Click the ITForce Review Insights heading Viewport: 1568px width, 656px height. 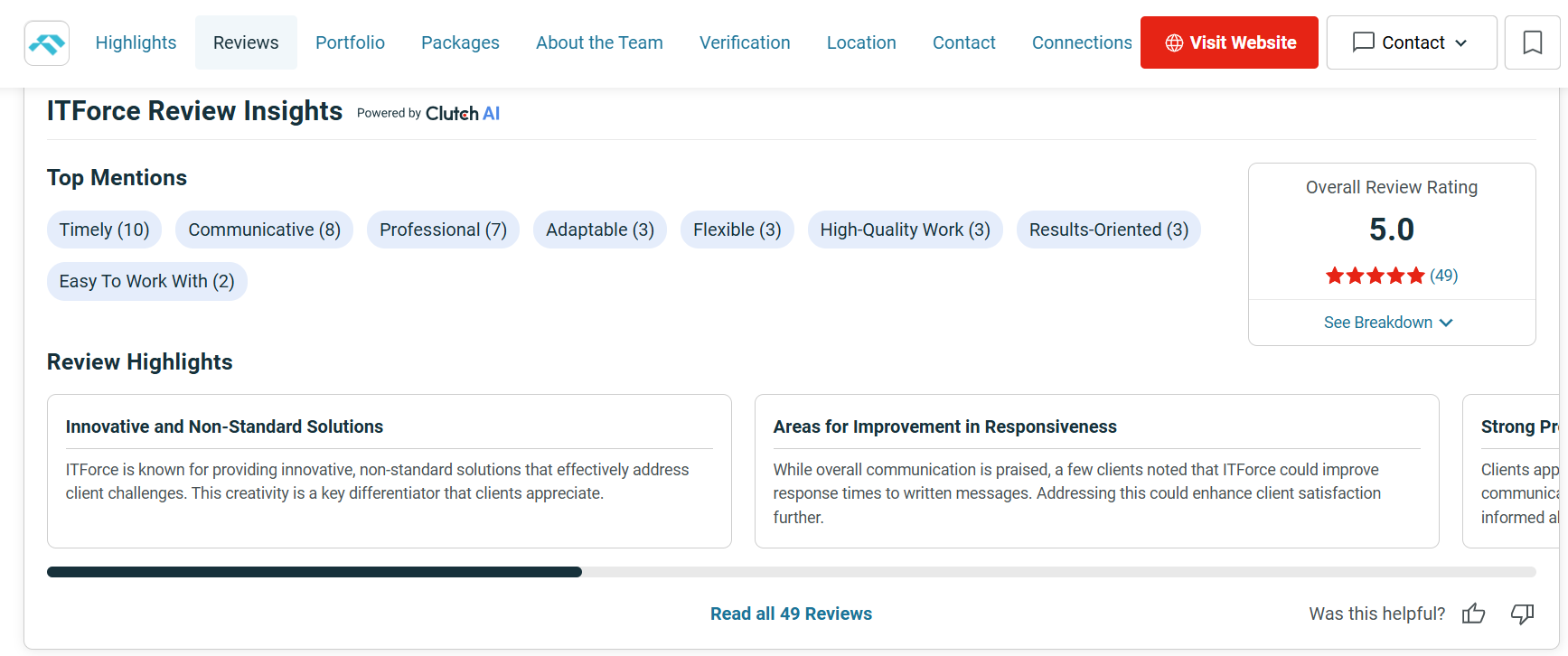coord(194,111)
